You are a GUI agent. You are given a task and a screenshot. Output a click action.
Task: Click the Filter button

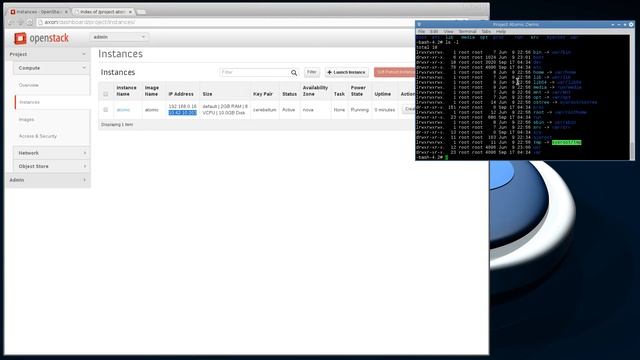pyautogui.click(x=312, y=72)
